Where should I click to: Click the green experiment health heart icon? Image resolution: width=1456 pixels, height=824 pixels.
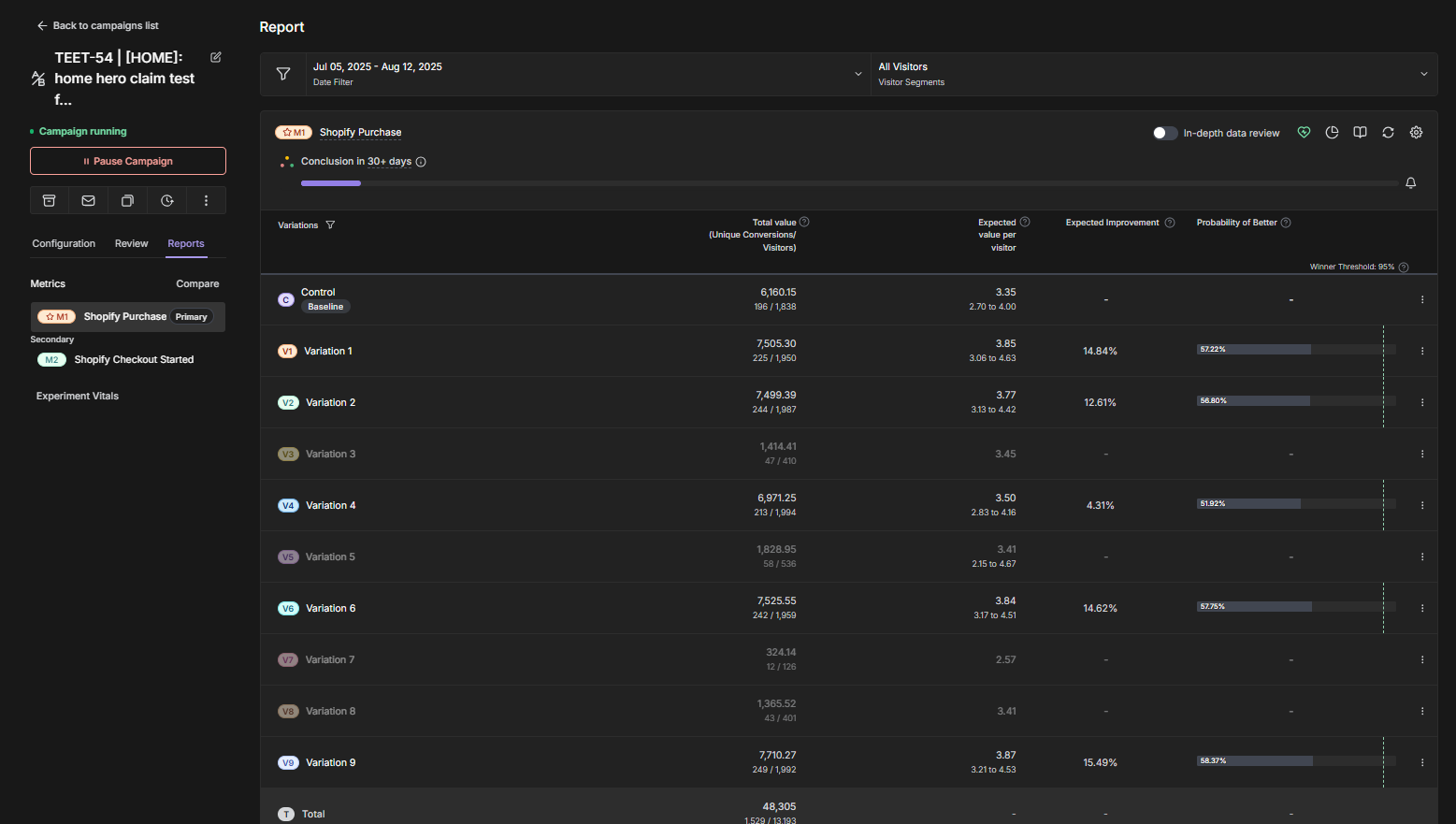1304,132
